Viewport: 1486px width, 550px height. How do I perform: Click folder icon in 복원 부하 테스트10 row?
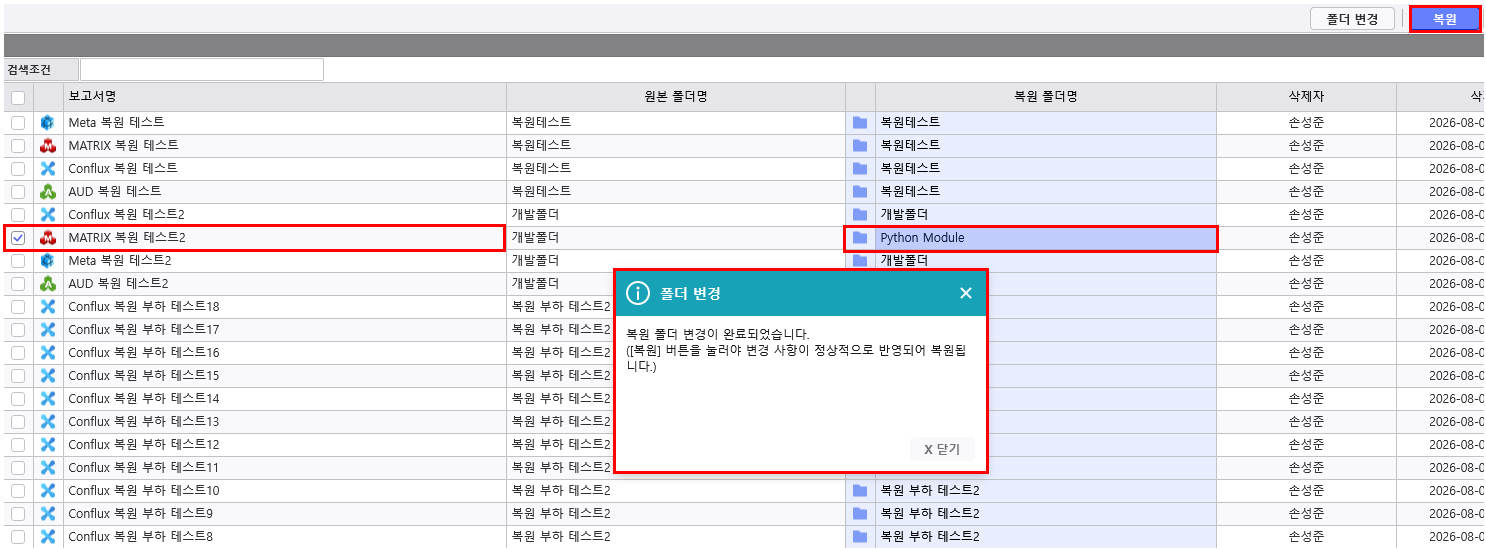860,490
